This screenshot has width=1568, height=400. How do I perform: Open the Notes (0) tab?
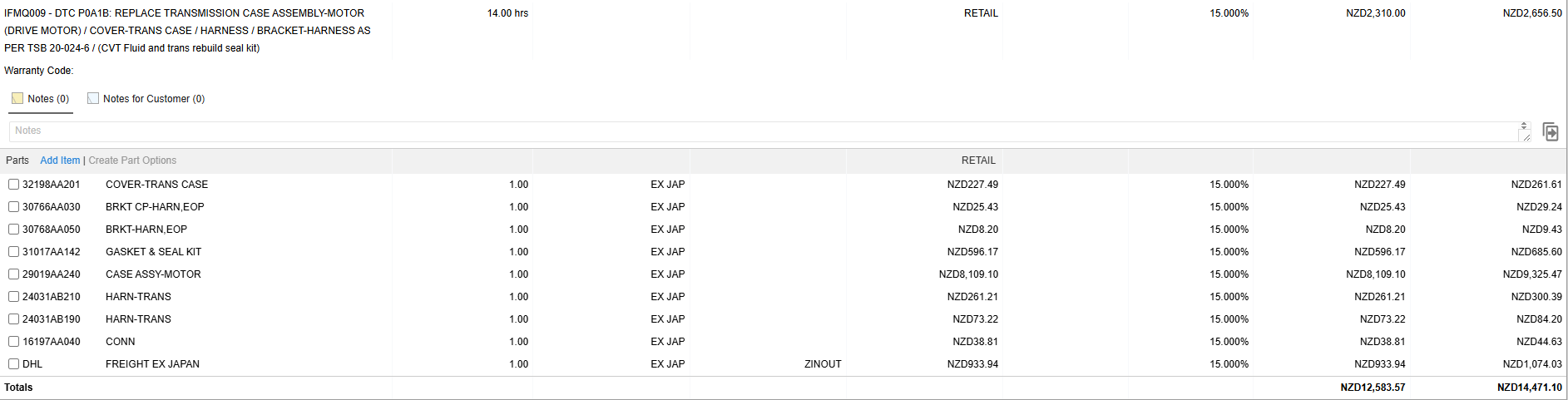(41, 99)
